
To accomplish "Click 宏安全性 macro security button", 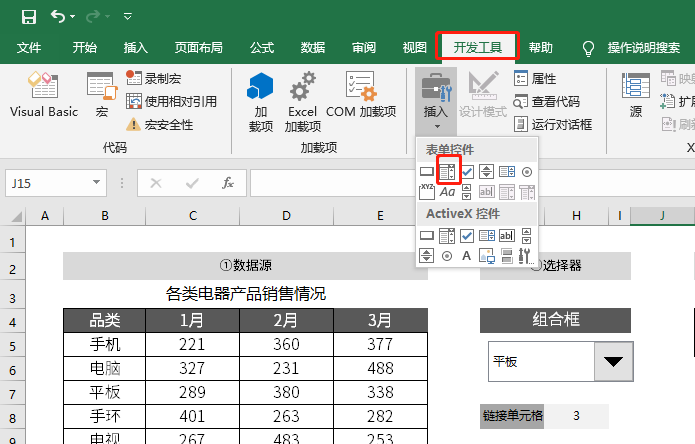I will tap(160, 125).
